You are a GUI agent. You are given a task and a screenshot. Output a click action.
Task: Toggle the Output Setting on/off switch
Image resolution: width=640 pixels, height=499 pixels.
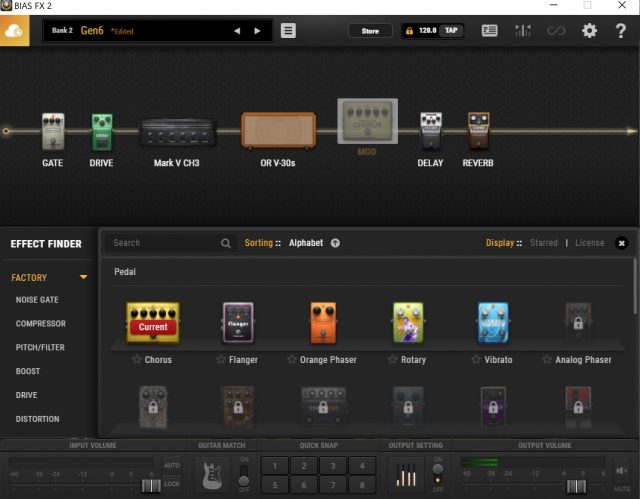pyautogui.click(x=438, y=475)
